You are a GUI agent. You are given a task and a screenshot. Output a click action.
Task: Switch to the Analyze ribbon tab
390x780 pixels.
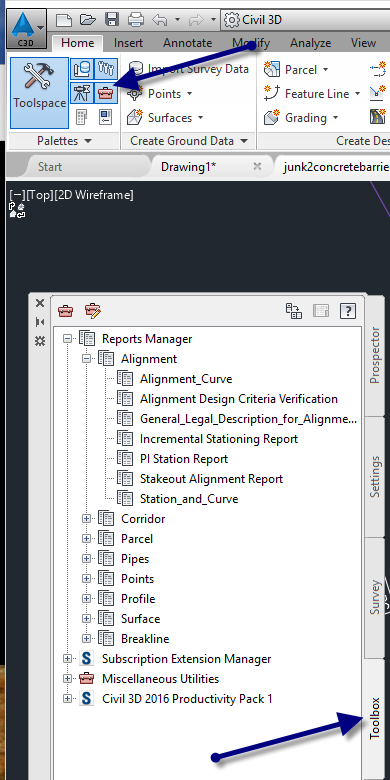pyautogui.click(x=310, y=43)
